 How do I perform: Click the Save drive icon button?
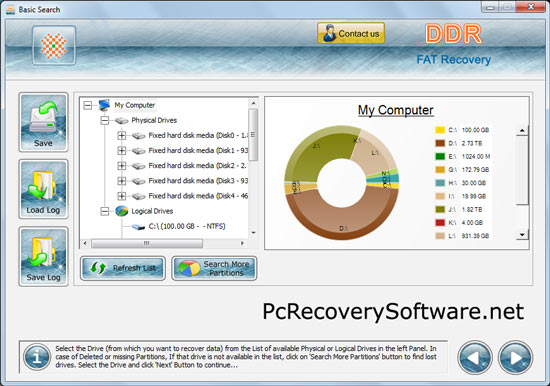[x=43, y=122]
